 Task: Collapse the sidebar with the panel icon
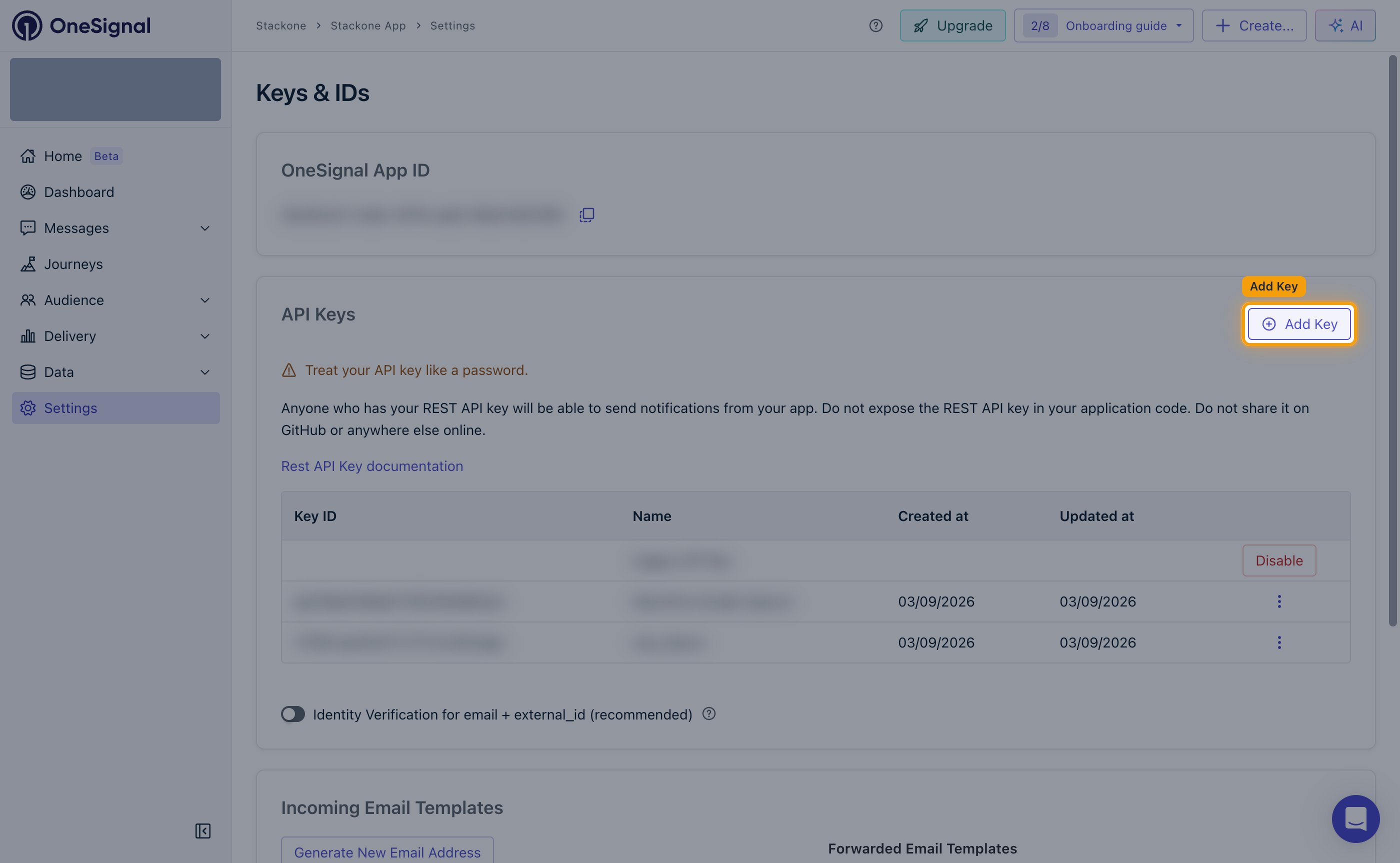click(202, 830)
